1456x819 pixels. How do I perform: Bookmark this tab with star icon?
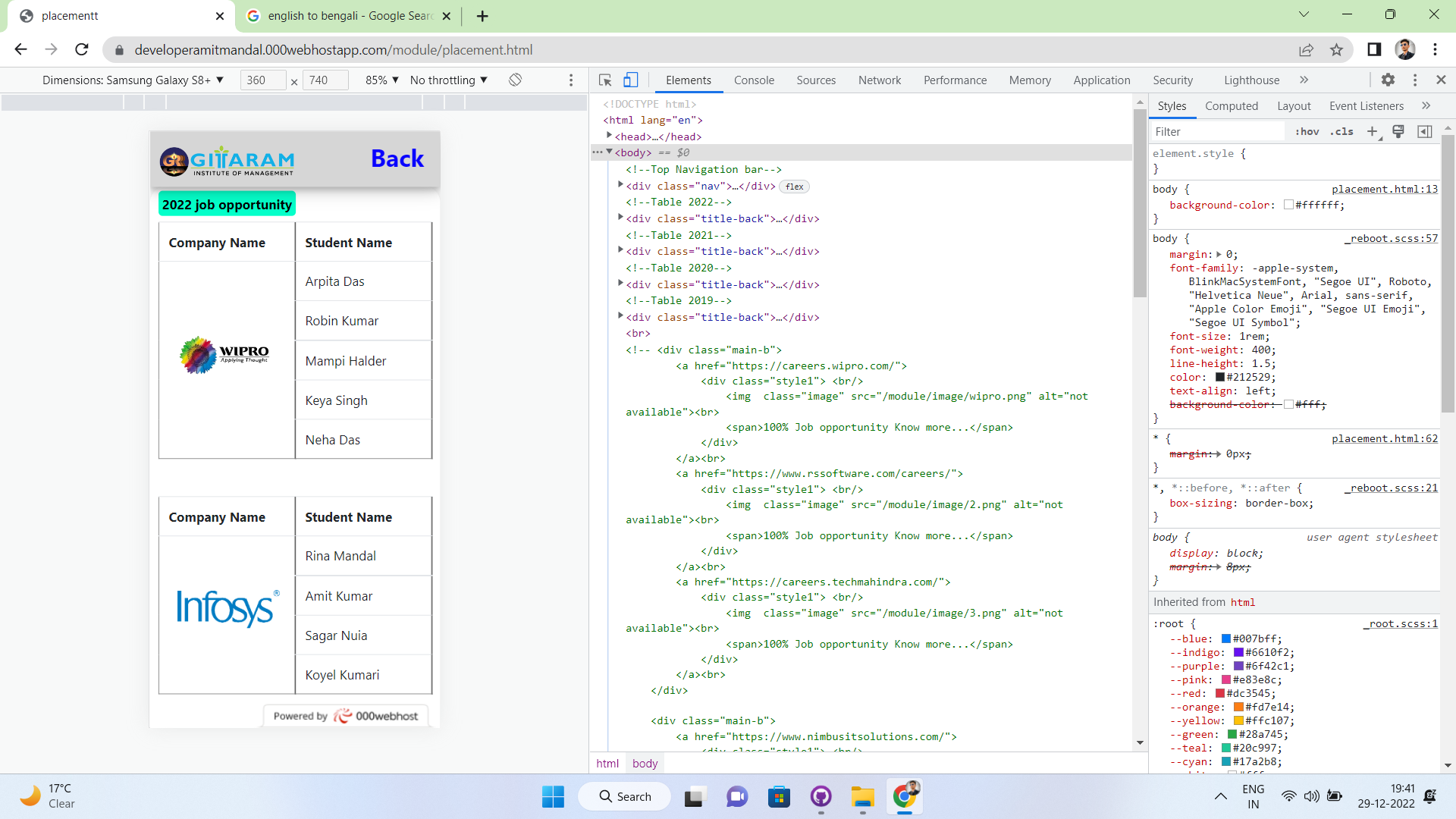pos(1336,50)
